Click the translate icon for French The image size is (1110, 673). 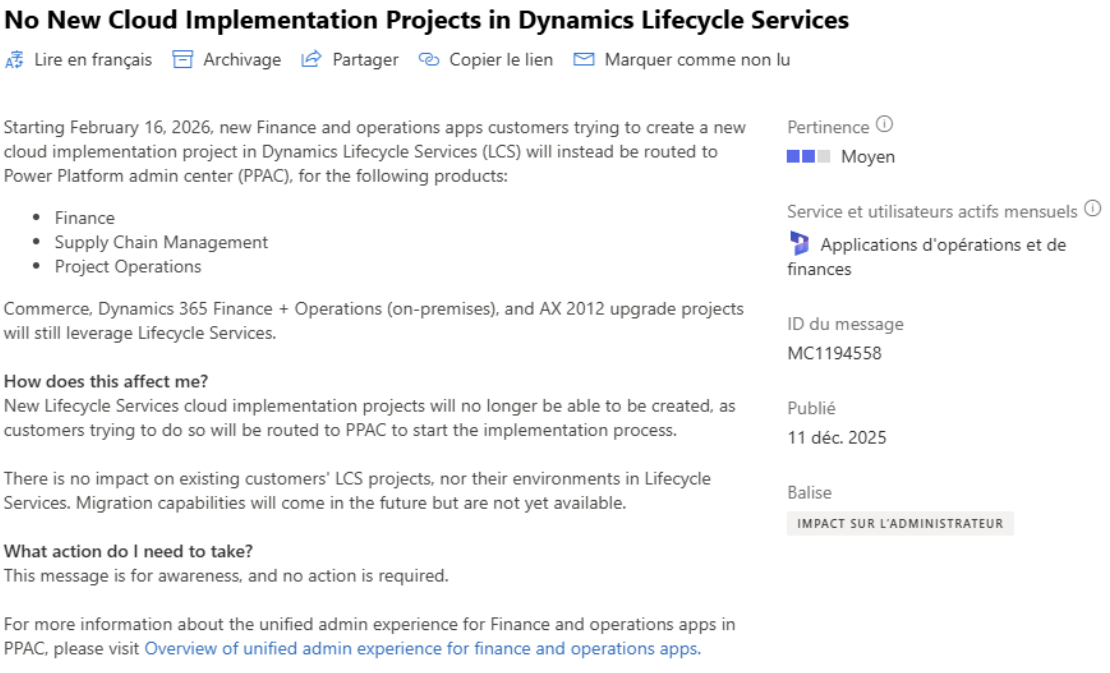tap(14, 60)
